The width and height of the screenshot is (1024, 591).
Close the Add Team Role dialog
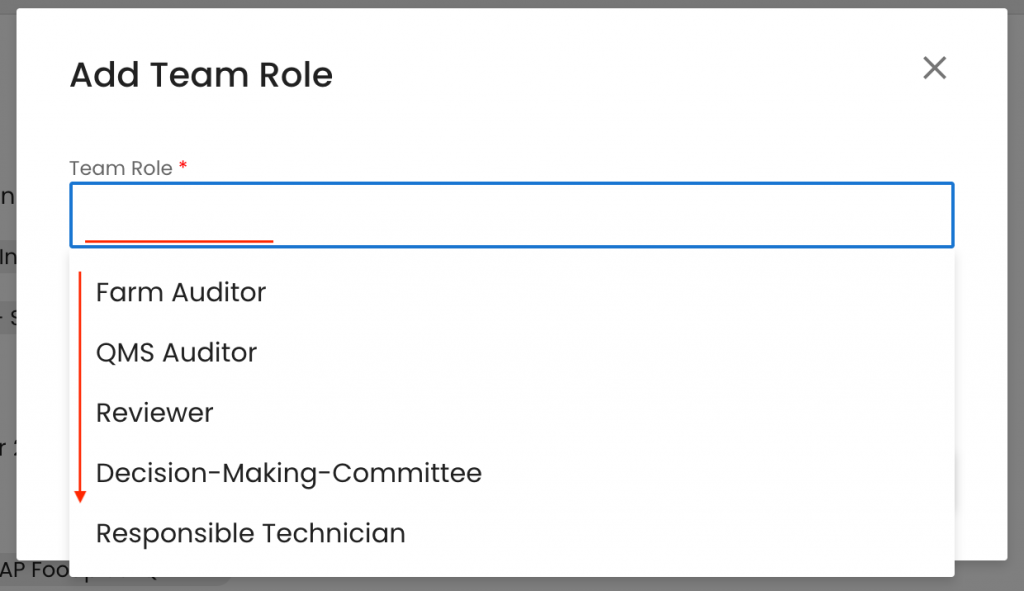click(934, 68)
